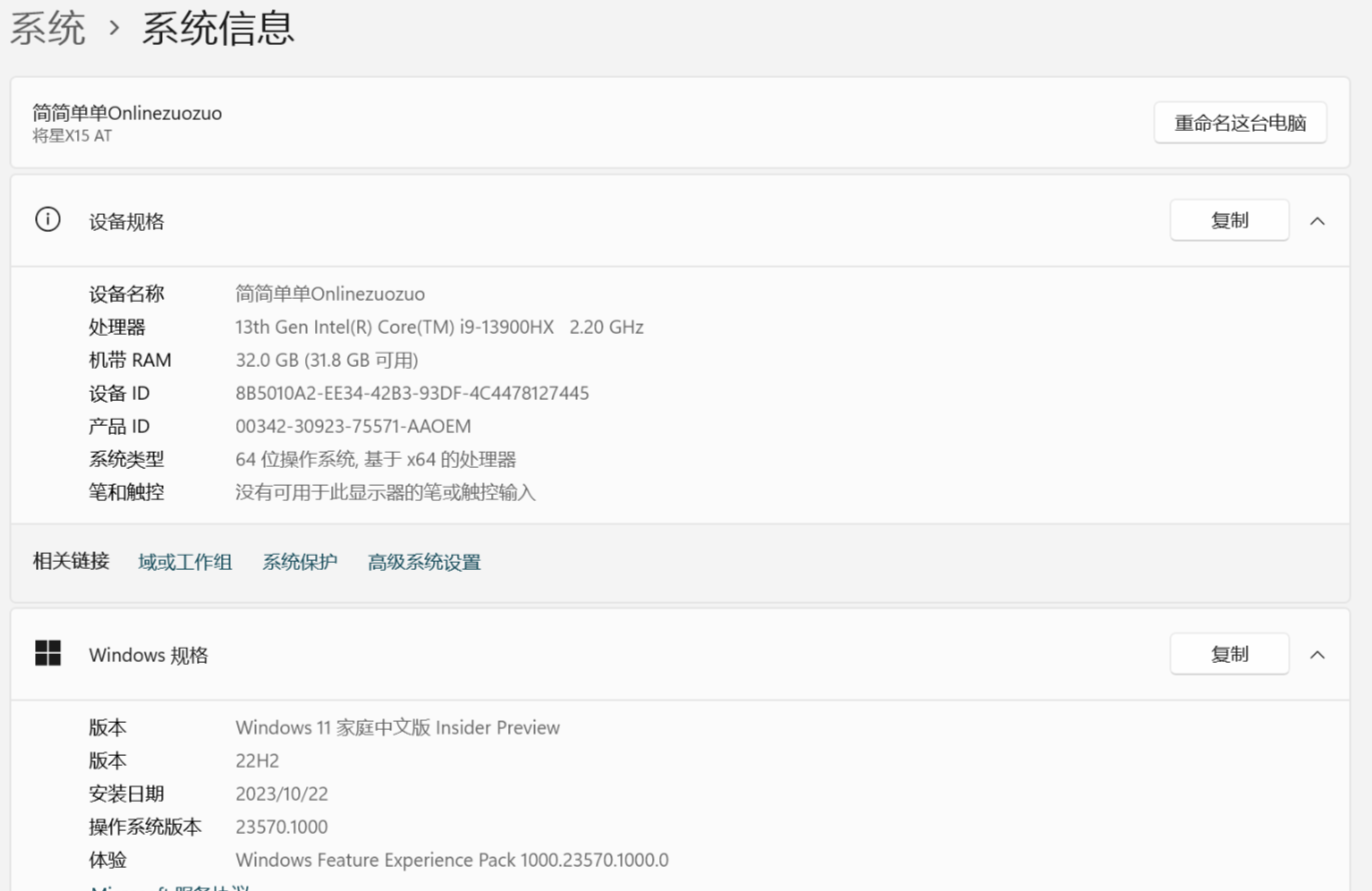Image resolution: width=1372 pixels, height=891 pixels.
Task: Select the RAM value 32.0 GB (31.8 GB 可用)
Action: pyautogui.click(x=327, y=360)
